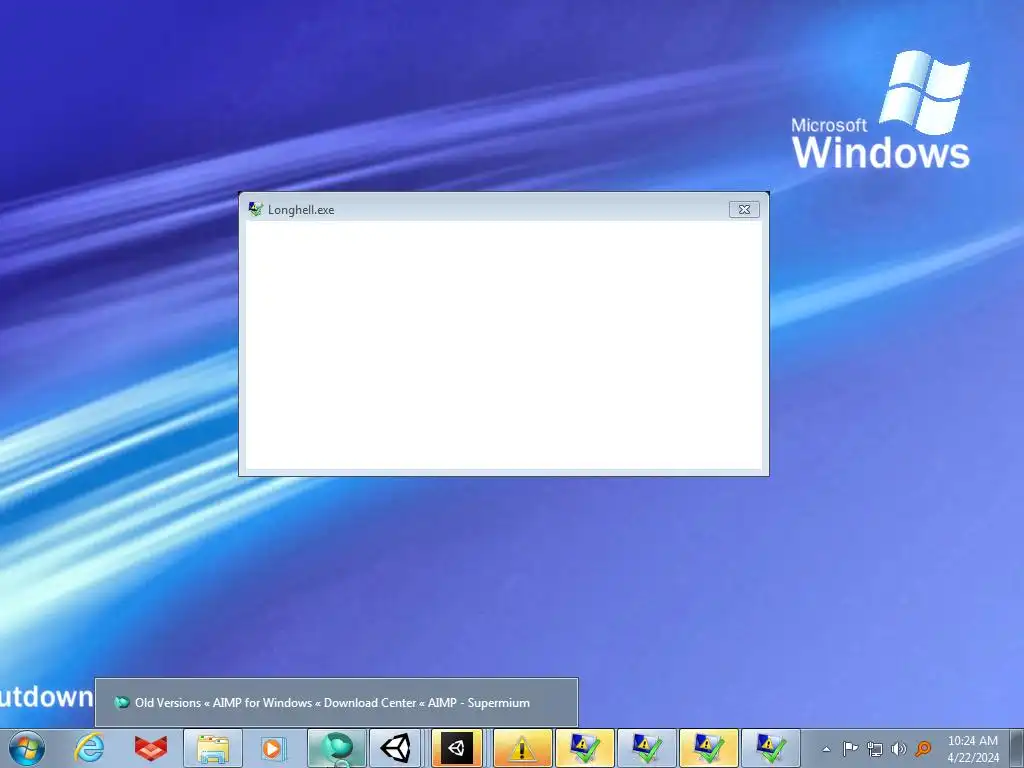The height and width of the screenshot is (768, 1024).
Task: Click the Show Desktop strip at taskbar end
Action: [x=1016, y=748]
